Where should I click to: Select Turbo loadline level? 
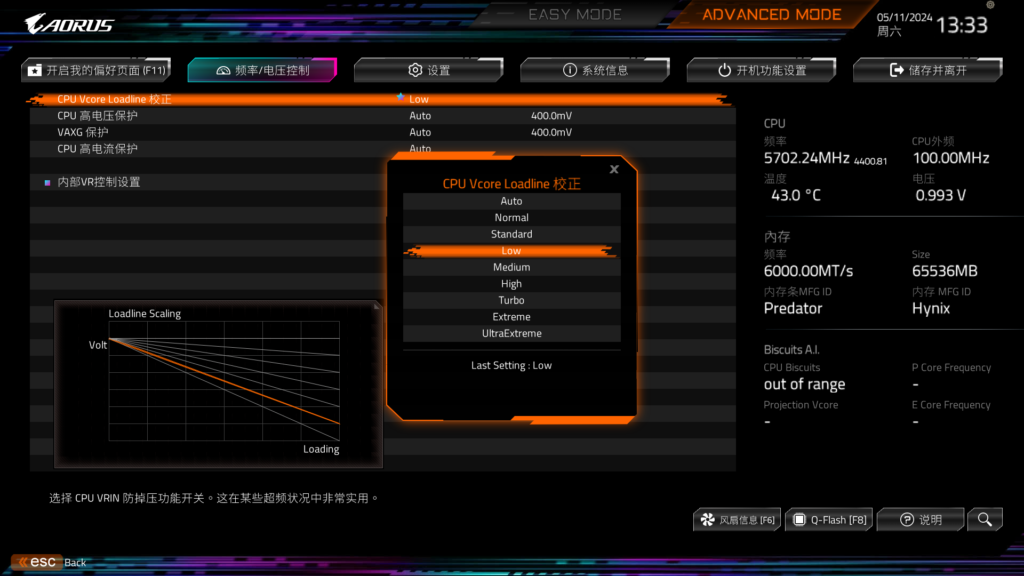click(x=511, y=300)
